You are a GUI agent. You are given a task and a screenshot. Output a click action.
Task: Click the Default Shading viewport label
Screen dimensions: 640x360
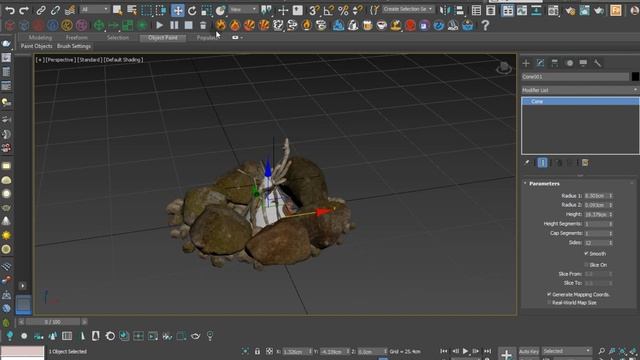(123, 60)
